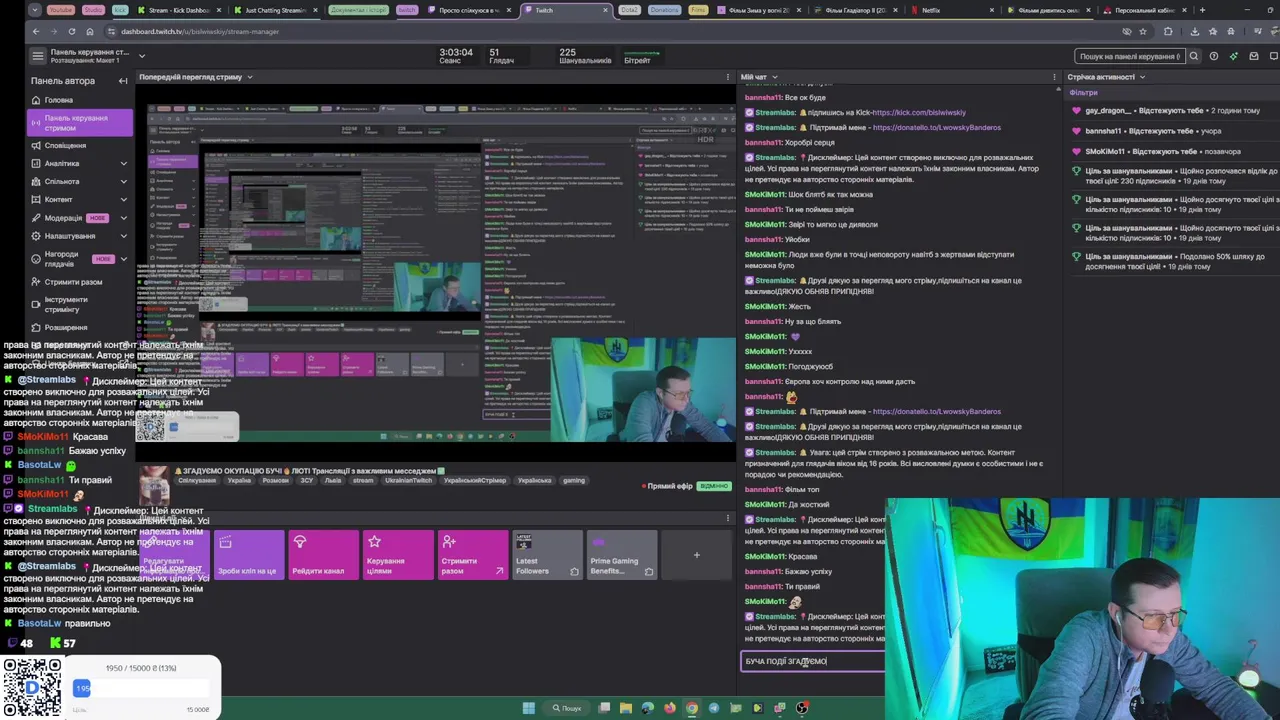Switch to the Just Chatting Streaming tab
Image resolution: width=1280 pixels, height=720 pixels.
pyautogui.click(x=276, y=10)
